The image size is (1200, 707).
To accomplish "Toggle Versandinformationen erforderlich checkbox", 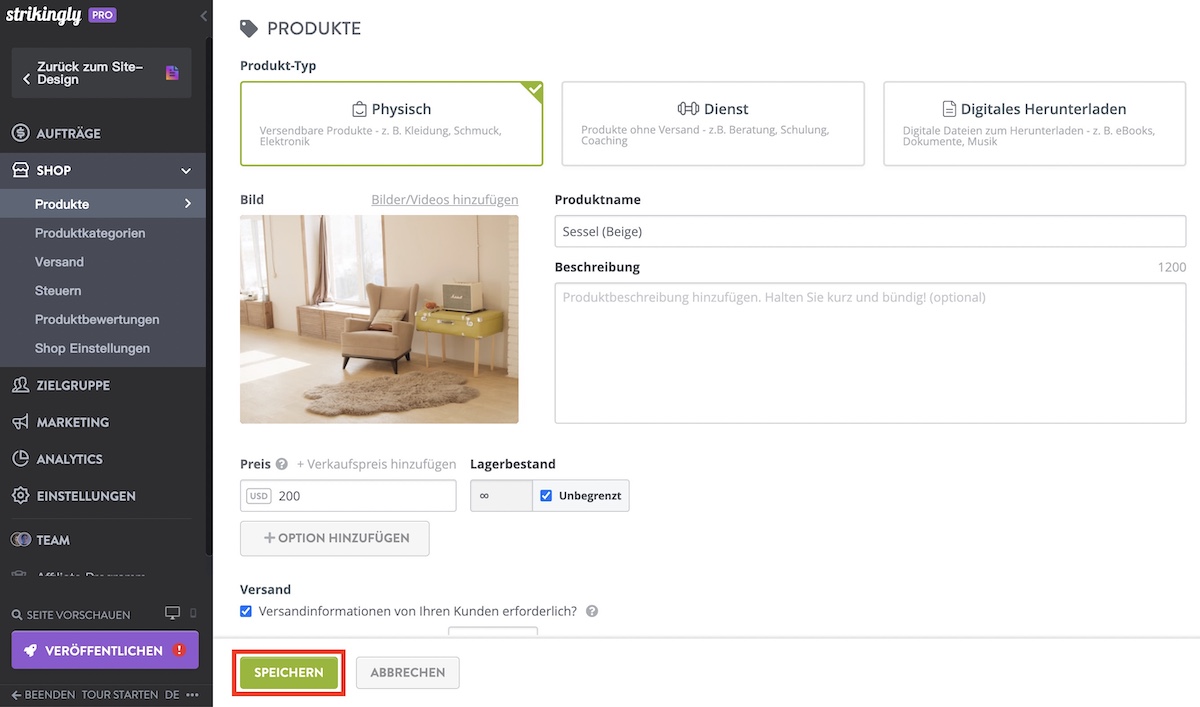I will pos(247,611).
